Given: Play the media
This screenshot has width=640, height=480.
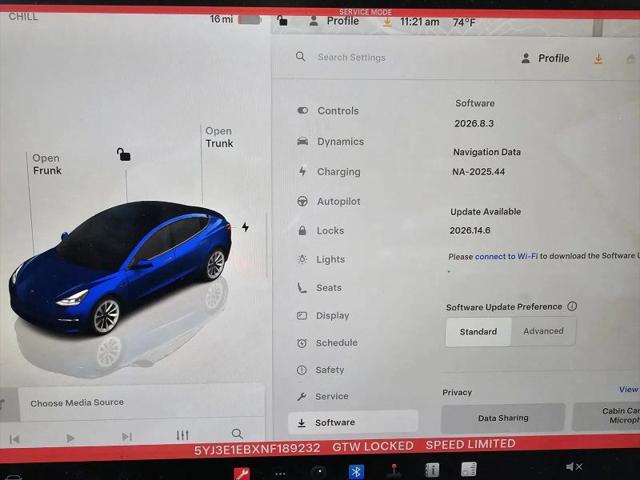Looking at the screenshot, I should 70,438.
